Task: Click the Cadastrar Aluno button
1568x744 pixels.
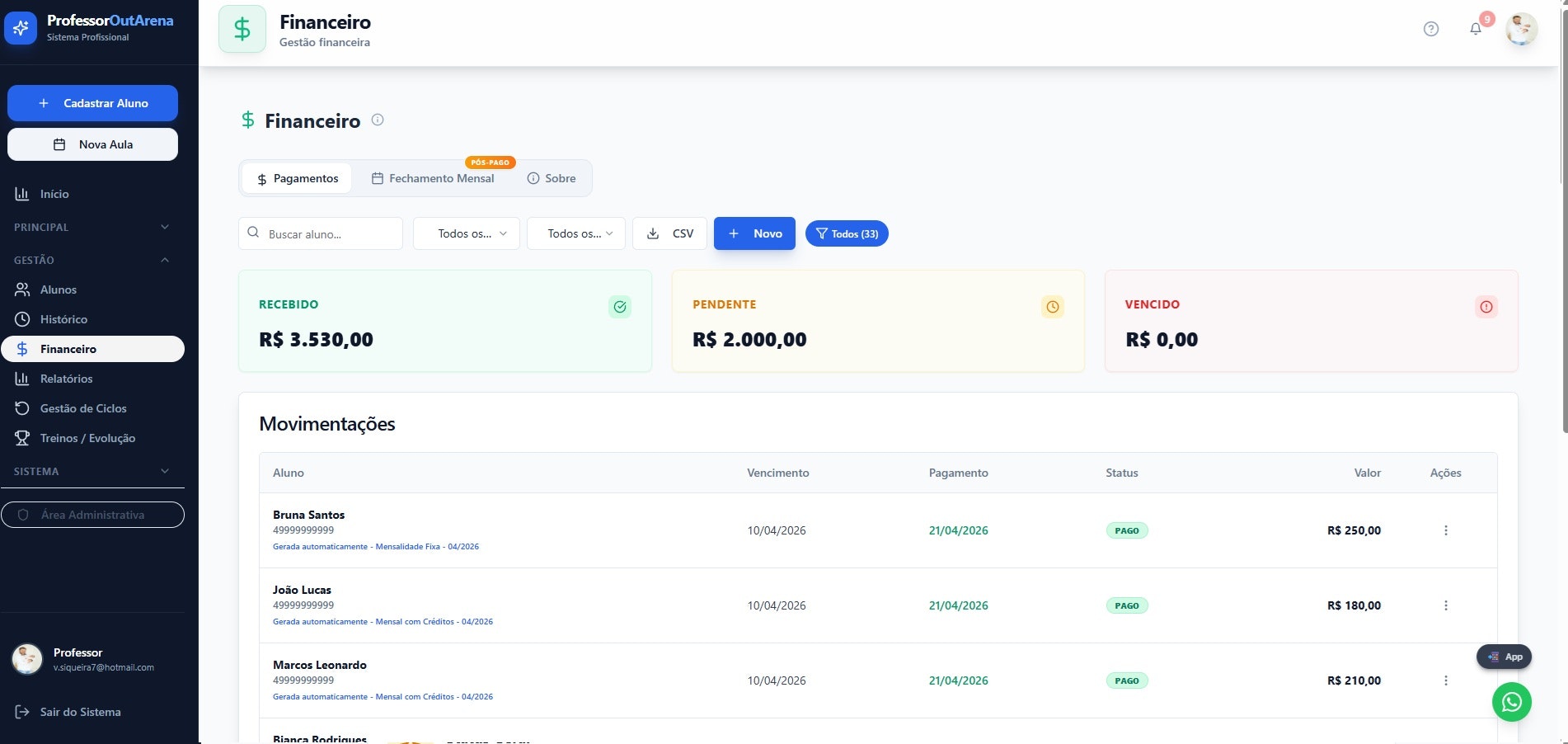Action: point(92,103)
